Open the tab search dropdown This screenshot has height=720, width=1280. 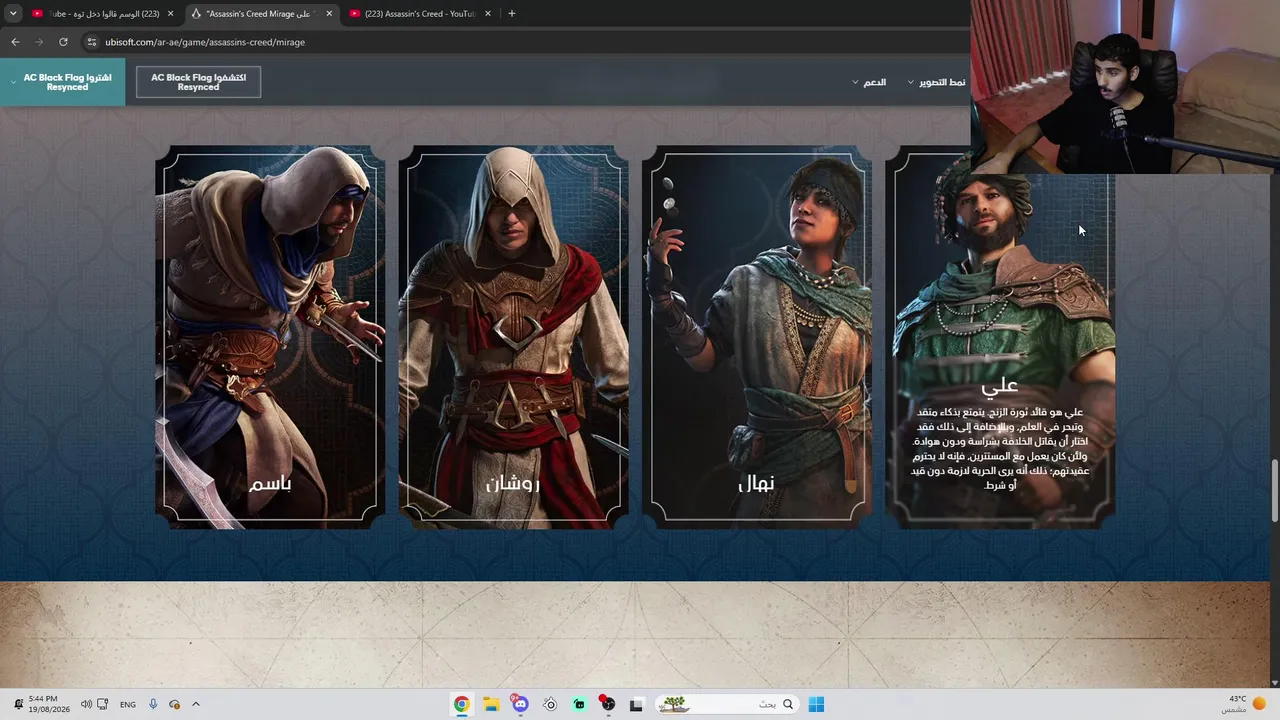13,14
